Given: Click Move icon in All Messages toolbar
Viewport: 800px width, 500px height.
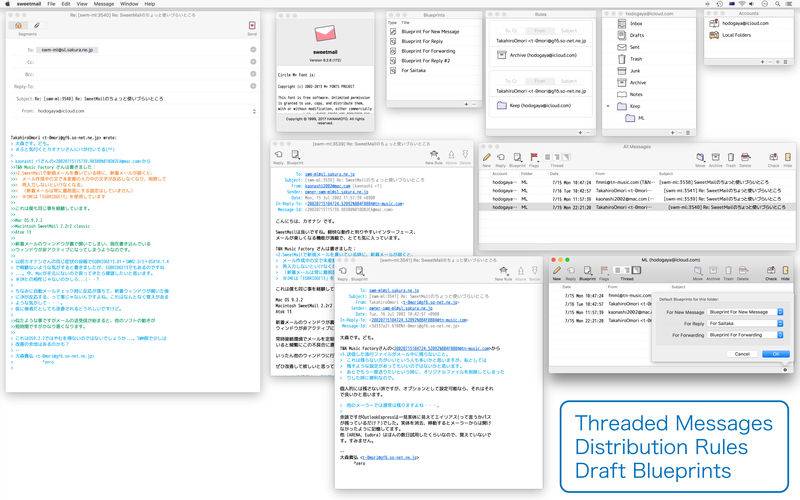Looking at the screenshot, I should coord(701,157).
